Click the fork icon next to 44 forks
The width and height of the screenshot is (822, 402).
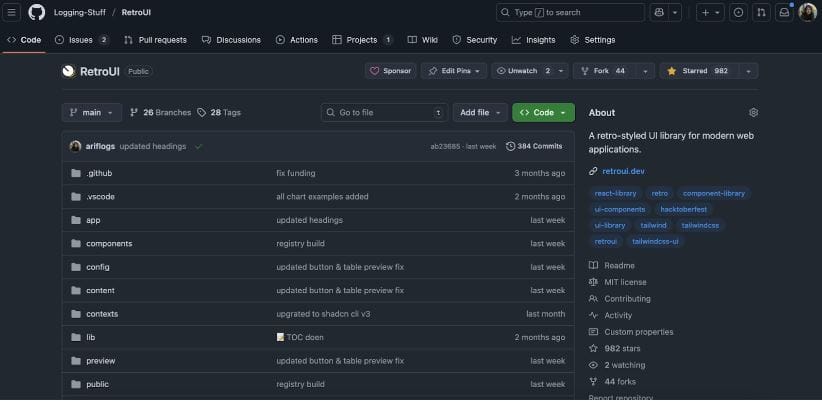pyautogui.click(x=593, y=382)
